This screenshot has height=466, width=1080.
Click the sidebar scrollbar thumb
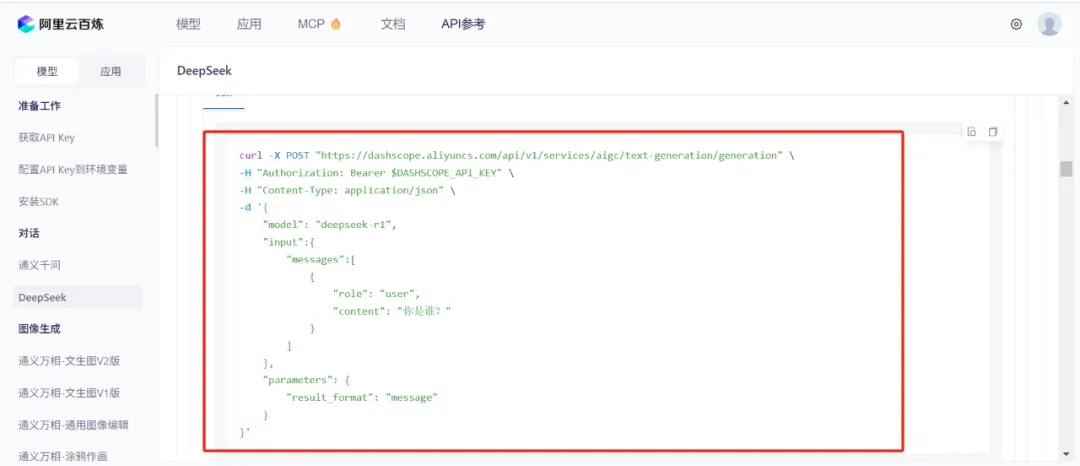coord(156,121)
